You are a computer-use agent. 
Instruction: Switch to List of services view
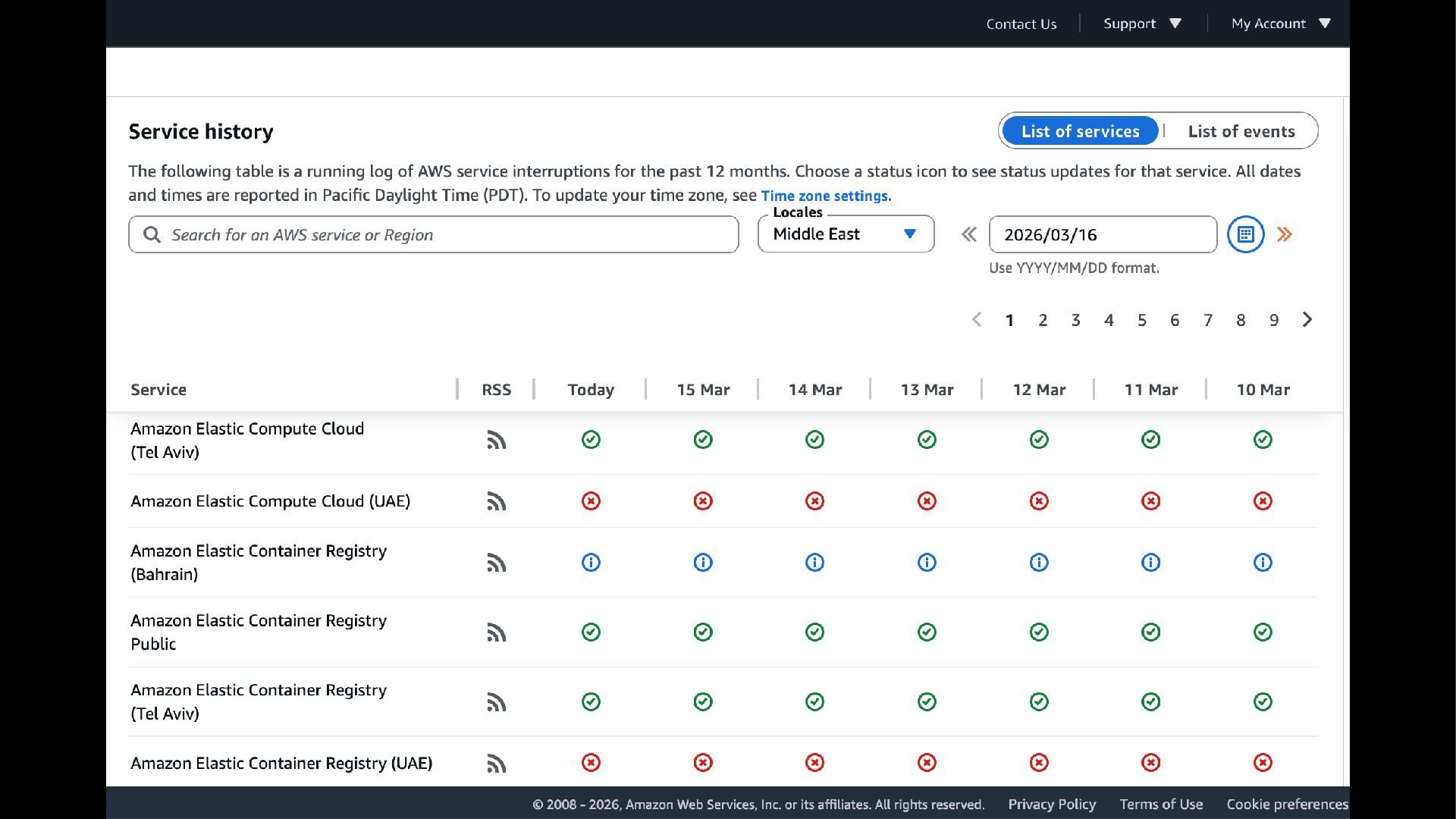click(1080, 131)
